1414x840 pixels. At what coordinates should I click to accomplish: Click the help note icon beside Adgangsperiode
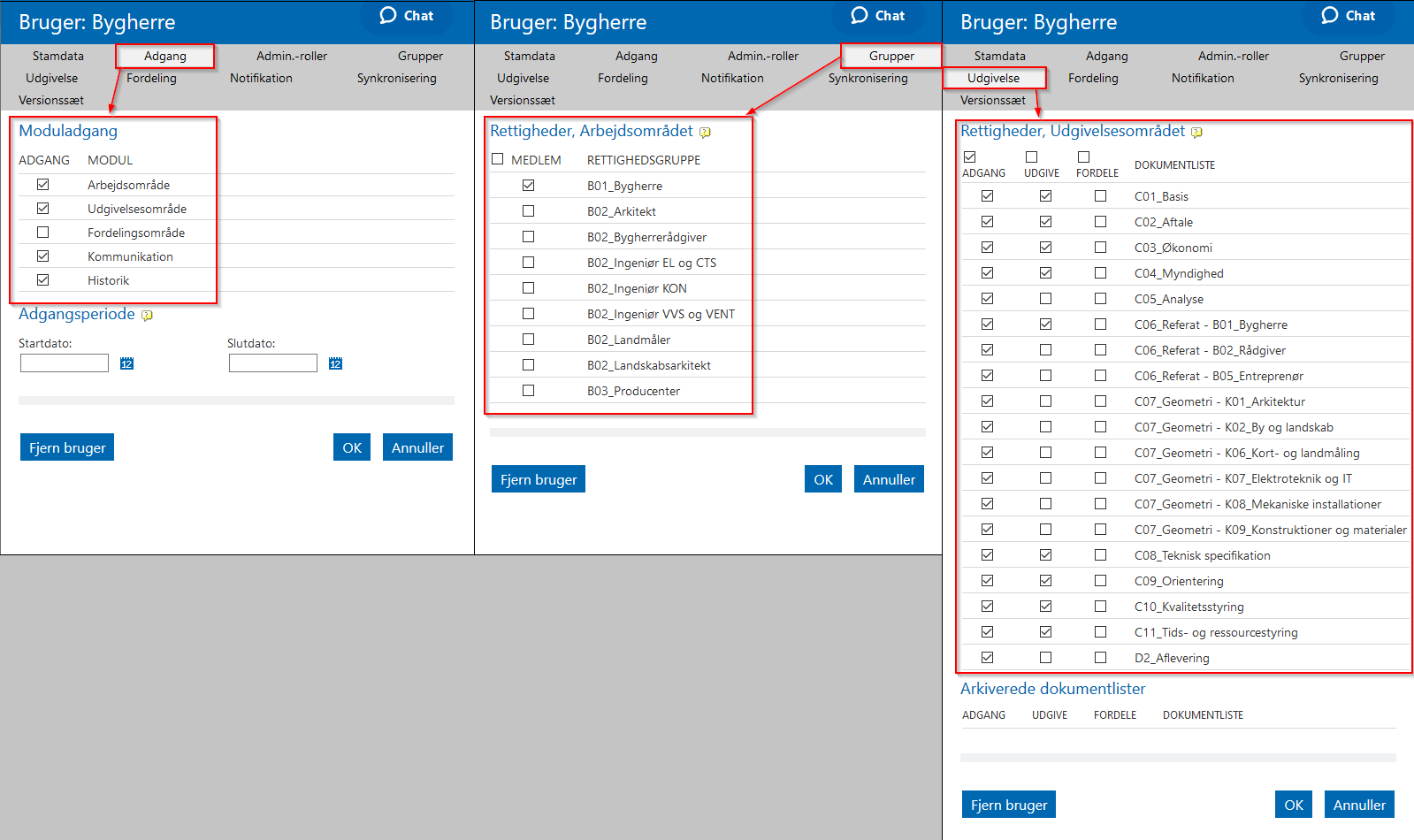pyautogui.click(x=147, y=316)
